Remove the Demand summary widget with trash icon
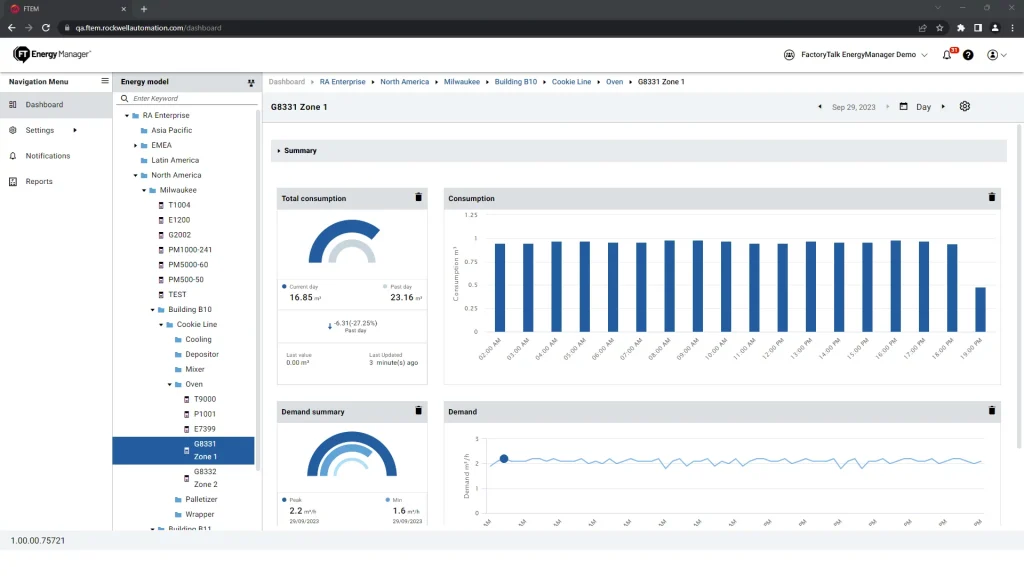Viewport: 1024px width, 576px height. (418, 411)
